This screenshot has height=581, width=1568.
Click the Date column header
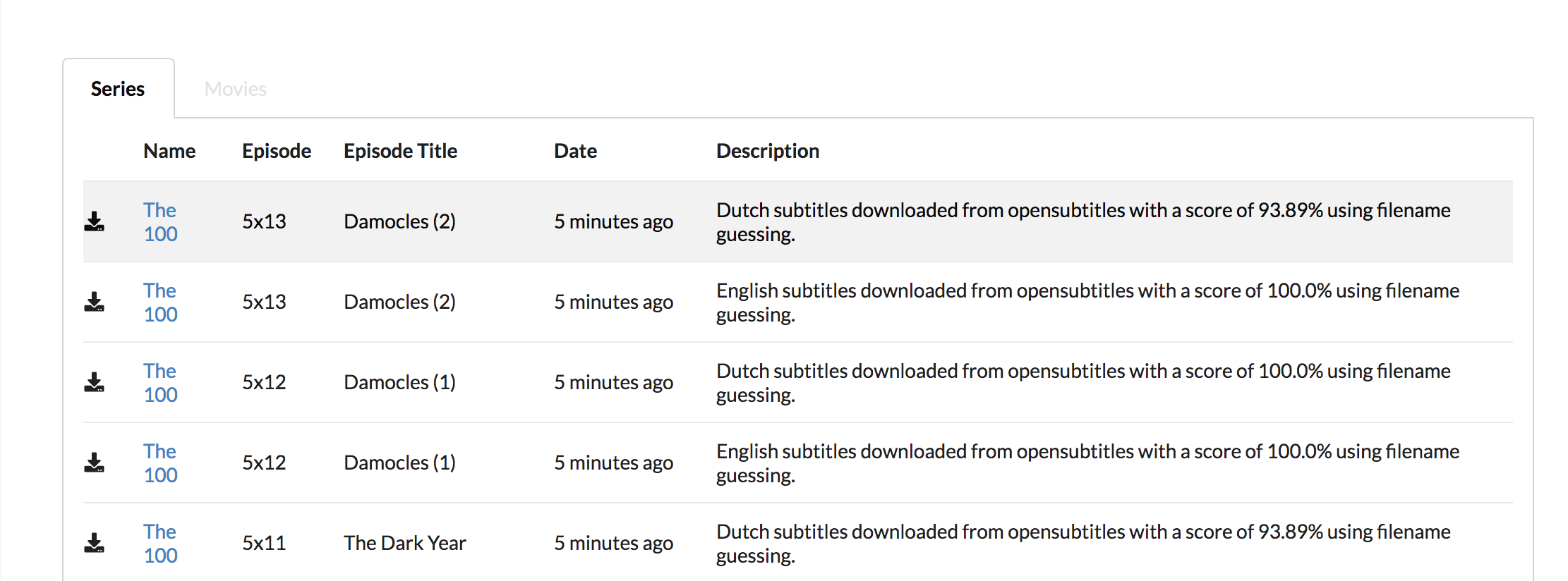click(x=575, y=150)
